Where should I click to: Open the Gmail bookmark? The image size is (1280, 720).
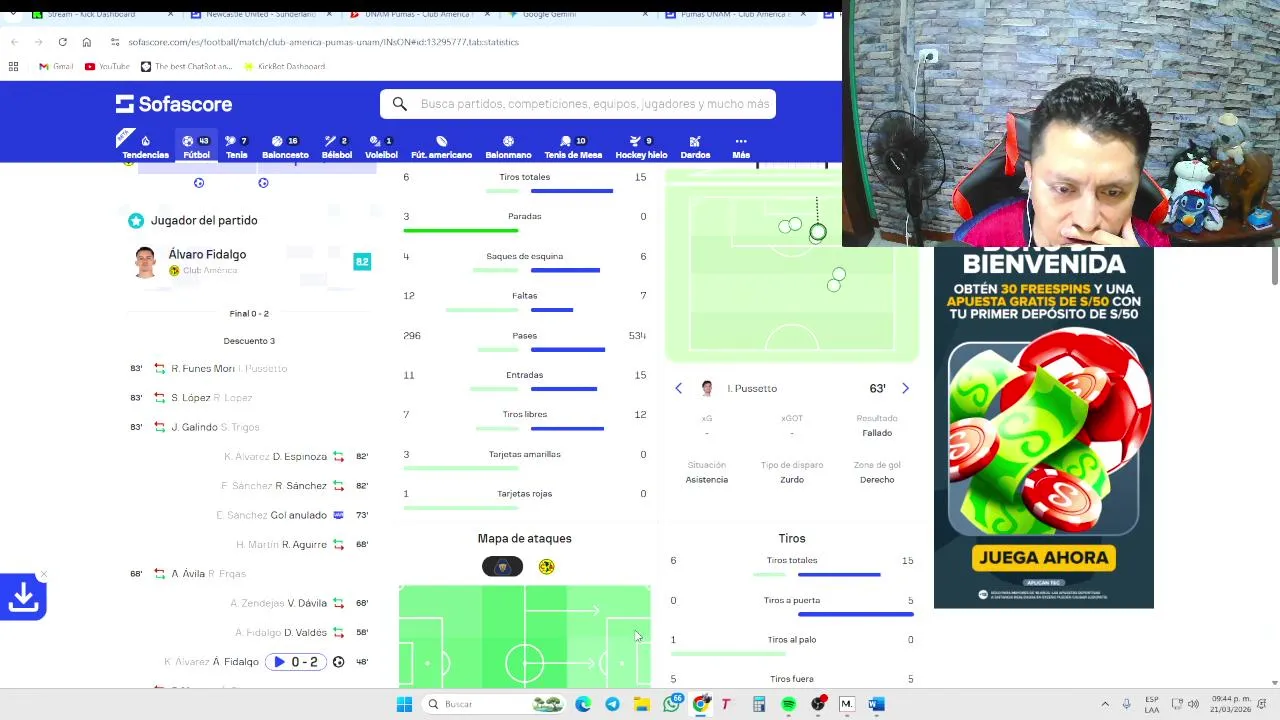click(56, 66)
